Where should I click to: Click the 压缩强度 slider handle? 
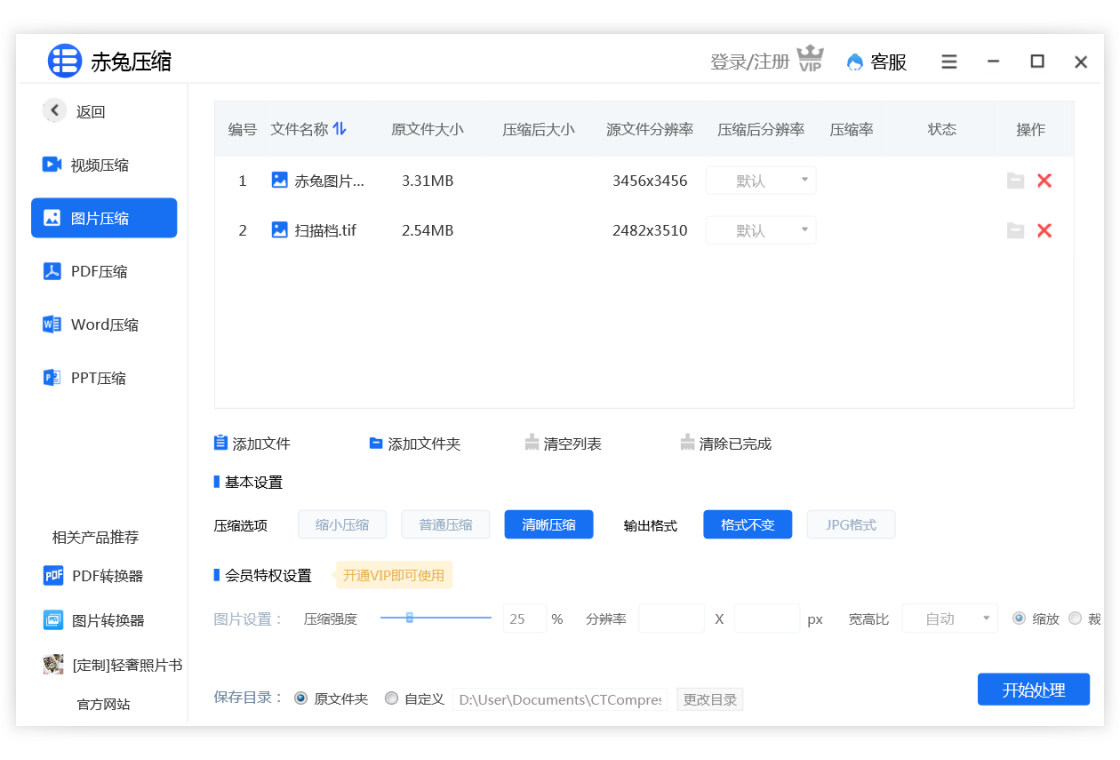click(409, 618)
